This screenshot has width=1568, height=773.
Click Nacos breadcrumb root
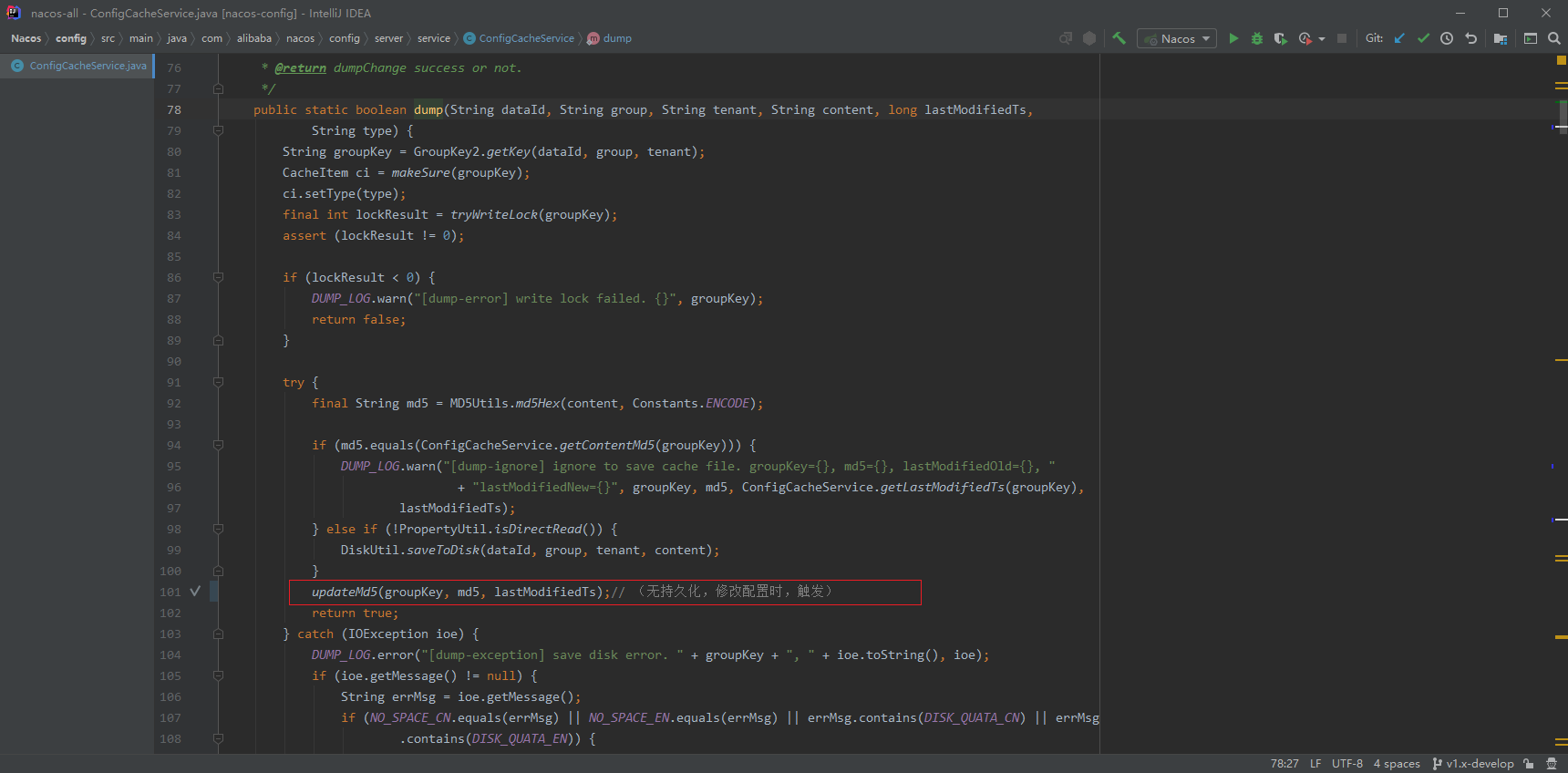(x=26, y=38)
